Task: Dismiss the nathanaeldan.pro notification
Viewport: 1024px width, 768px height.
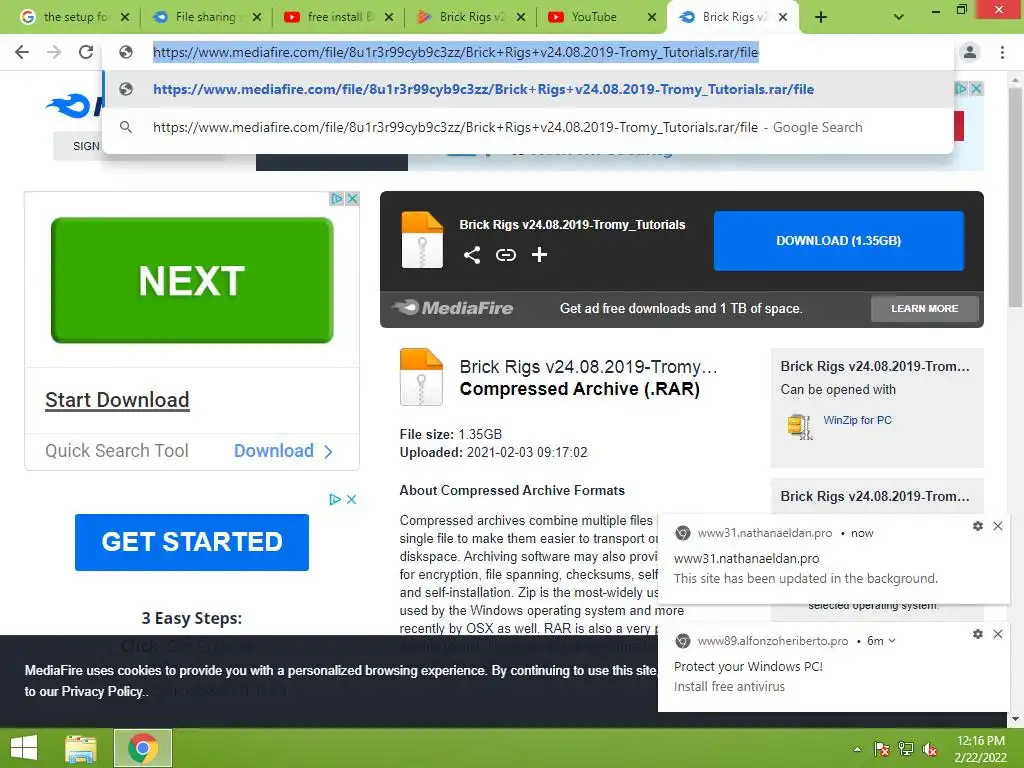Action: pos(998,526)
